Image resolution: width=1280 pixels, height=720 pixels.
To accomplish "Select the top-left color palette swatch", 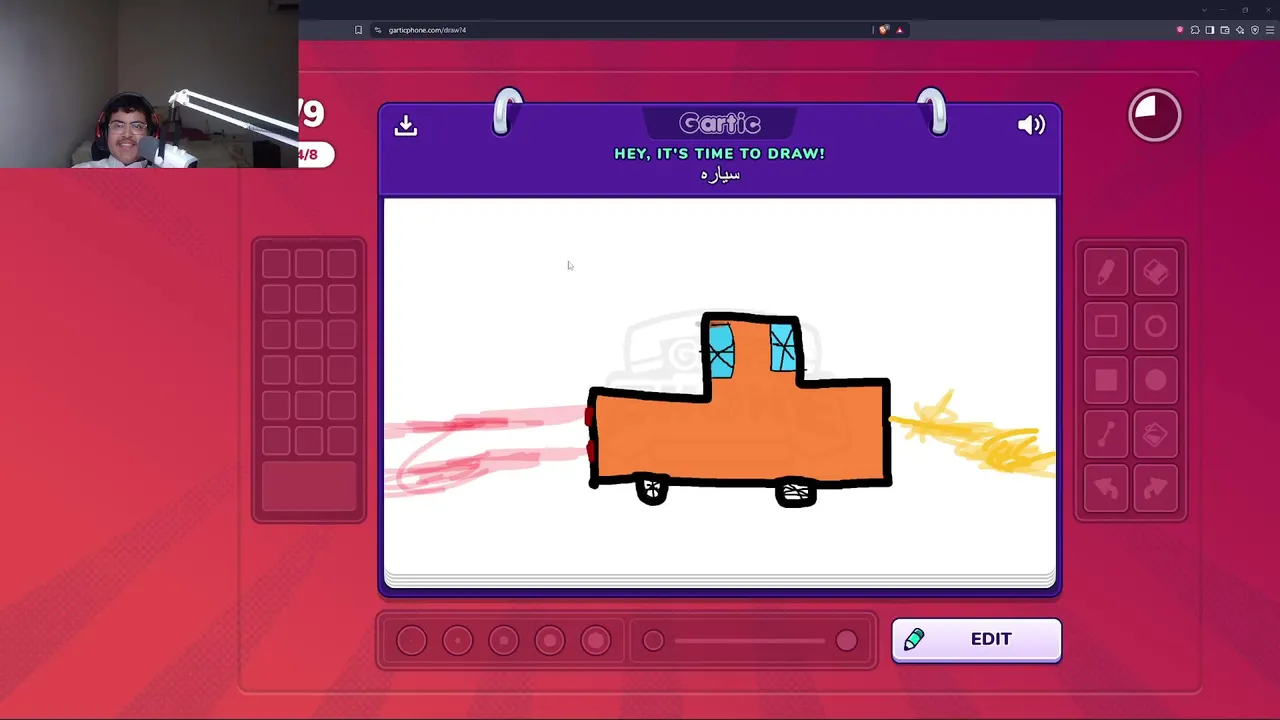I will click(276, 263).
